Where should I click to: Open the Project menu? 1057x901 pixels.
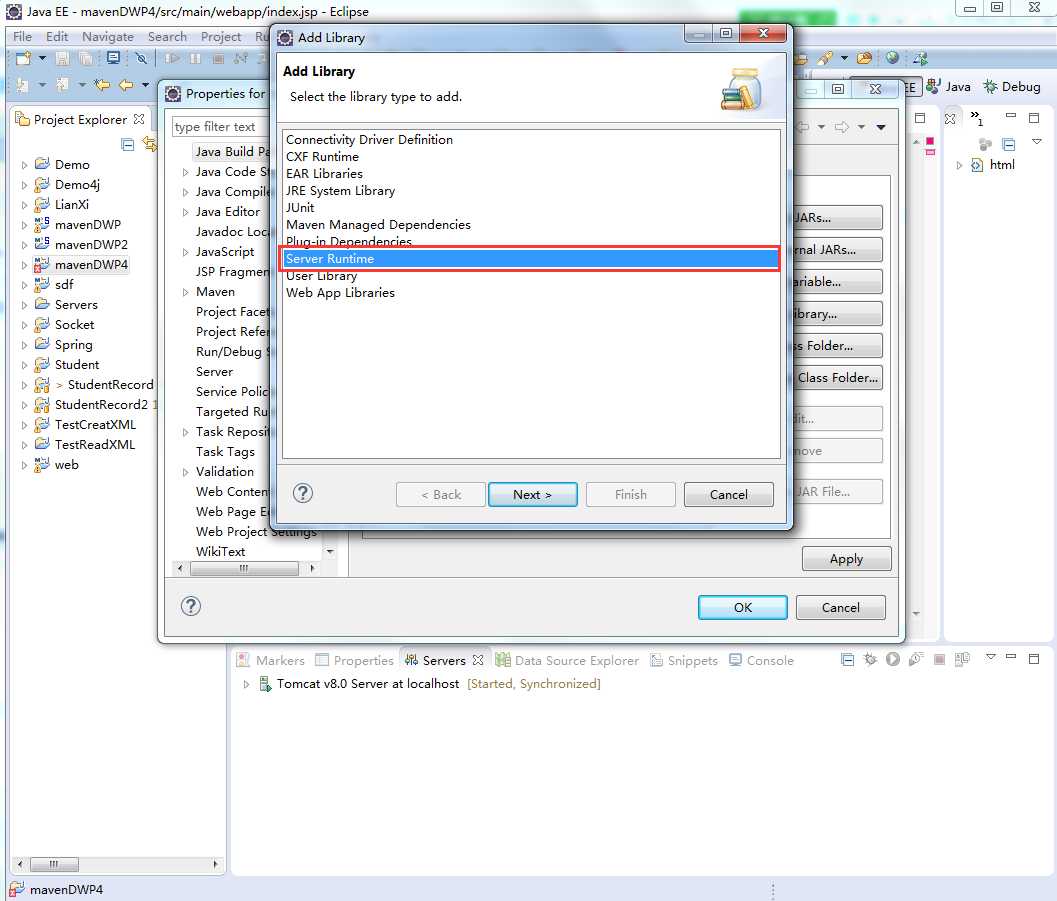pos(220,36)
